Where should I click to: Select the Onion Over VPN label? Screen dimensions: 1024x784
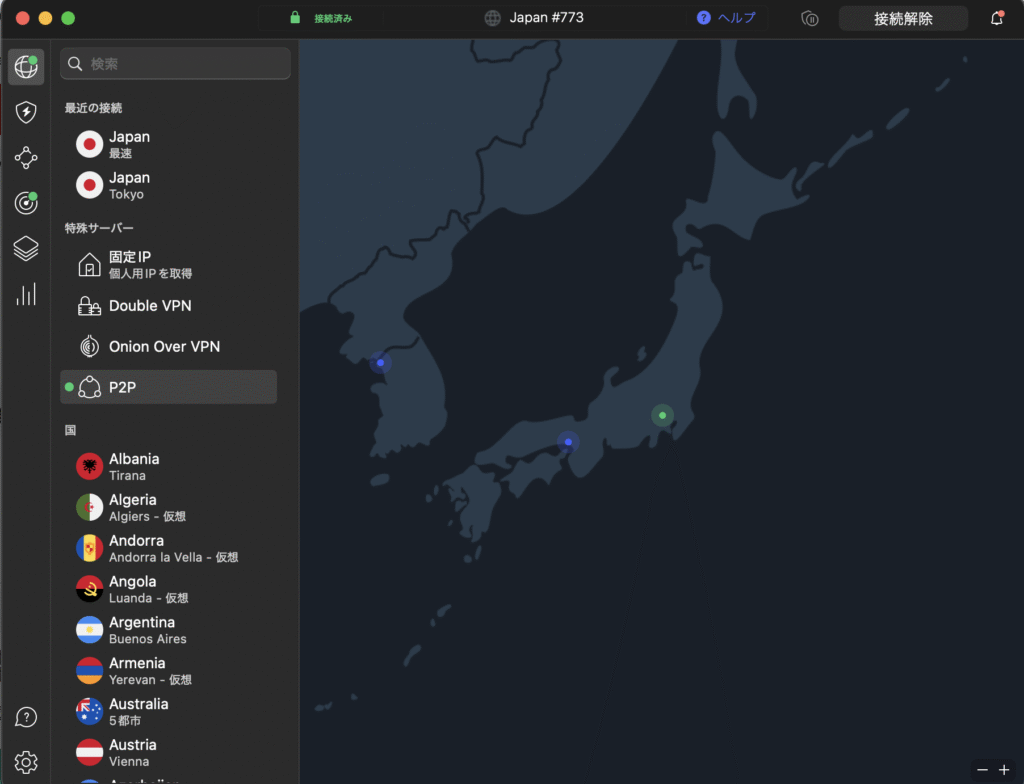(165, 346)
